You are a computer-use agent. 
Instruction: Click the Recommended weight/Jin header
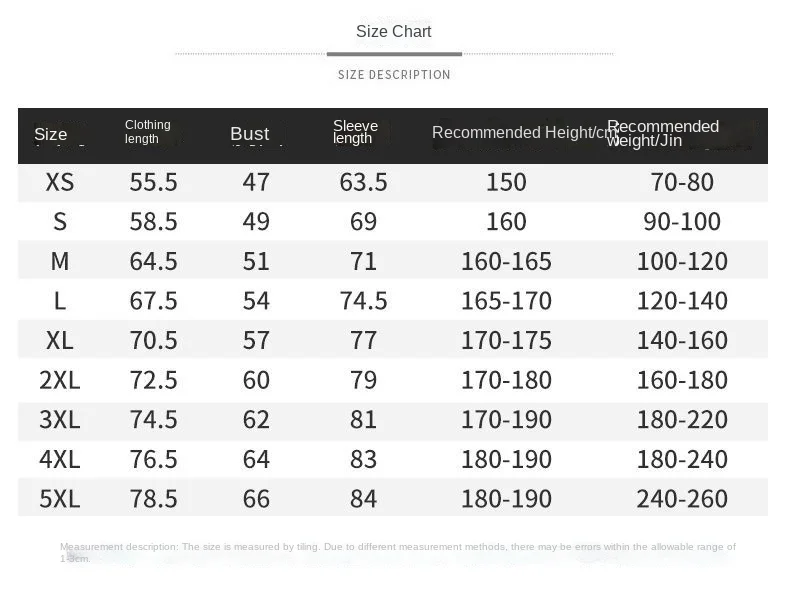coord(663,133)
